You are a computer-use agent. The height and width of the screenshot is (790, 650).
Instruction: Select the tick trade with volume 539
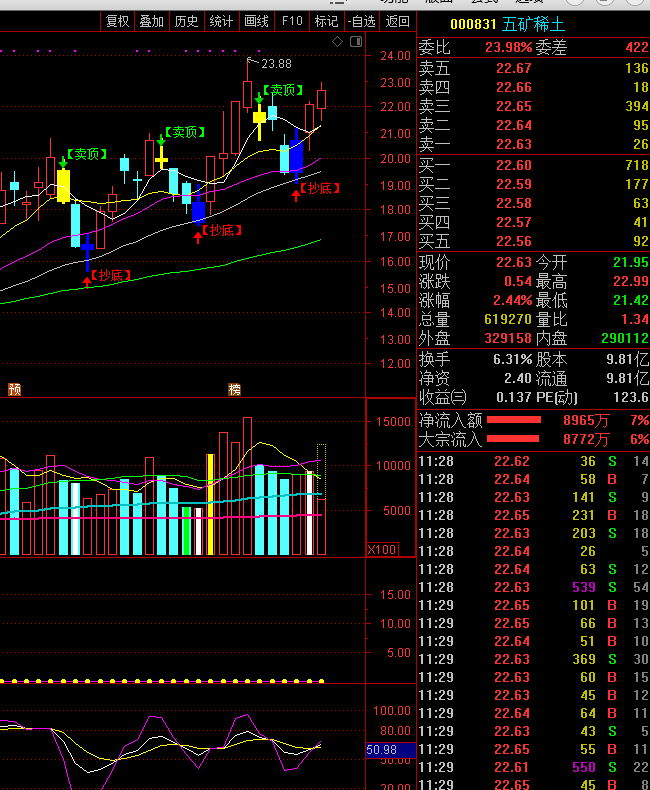(534, 587)
